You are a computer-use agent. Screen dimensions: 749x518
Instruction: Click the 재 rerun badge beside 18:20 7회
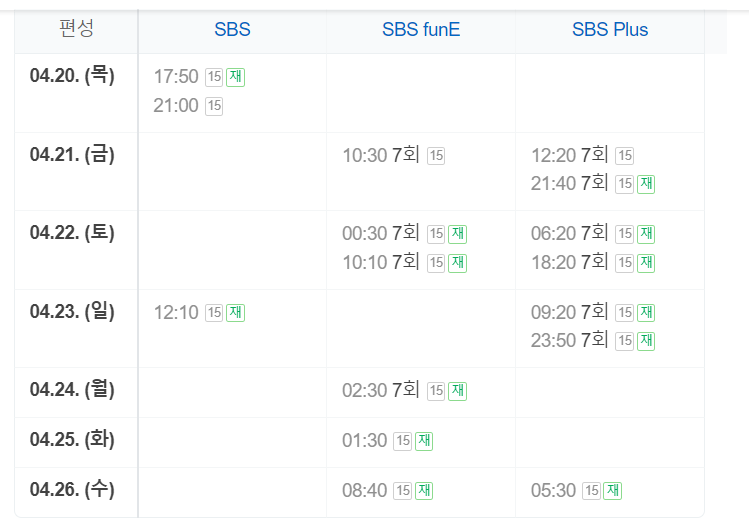pos(646,263)
